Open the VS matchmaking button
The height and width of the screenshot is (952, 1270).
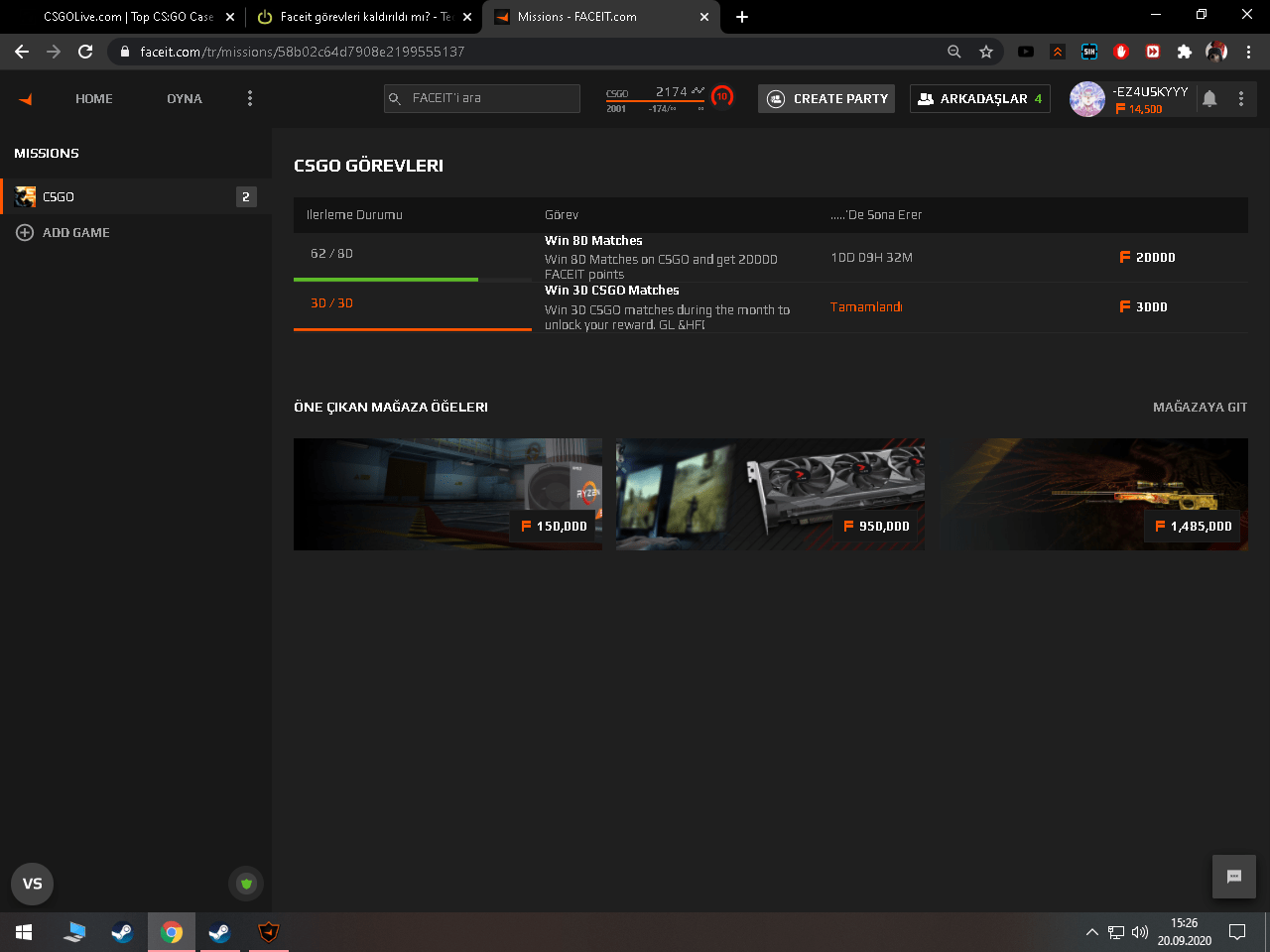(32, 884)
